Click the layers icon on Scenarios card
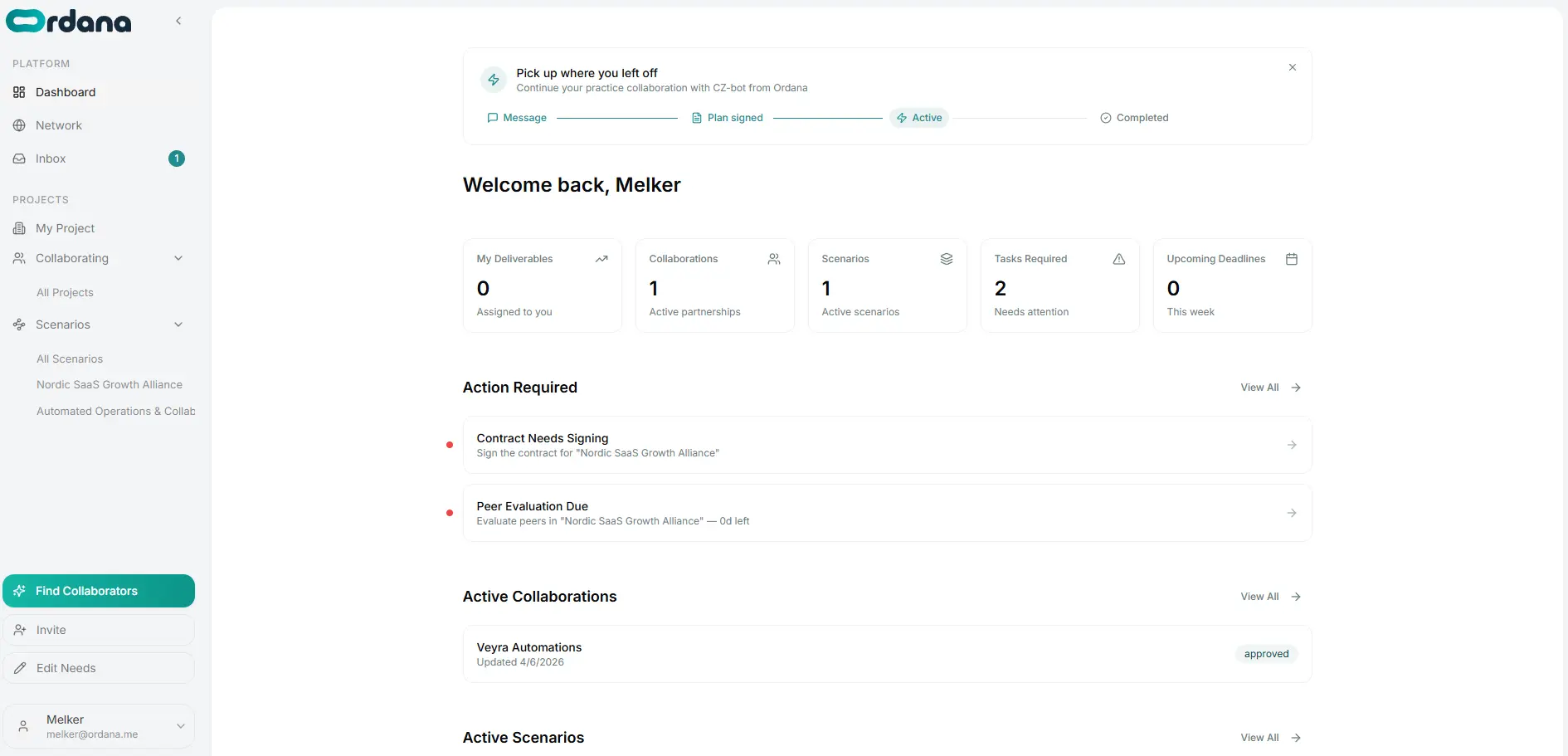Viewport: 1568px width, 756px height. pyautogui.click(x=947, y=259)
